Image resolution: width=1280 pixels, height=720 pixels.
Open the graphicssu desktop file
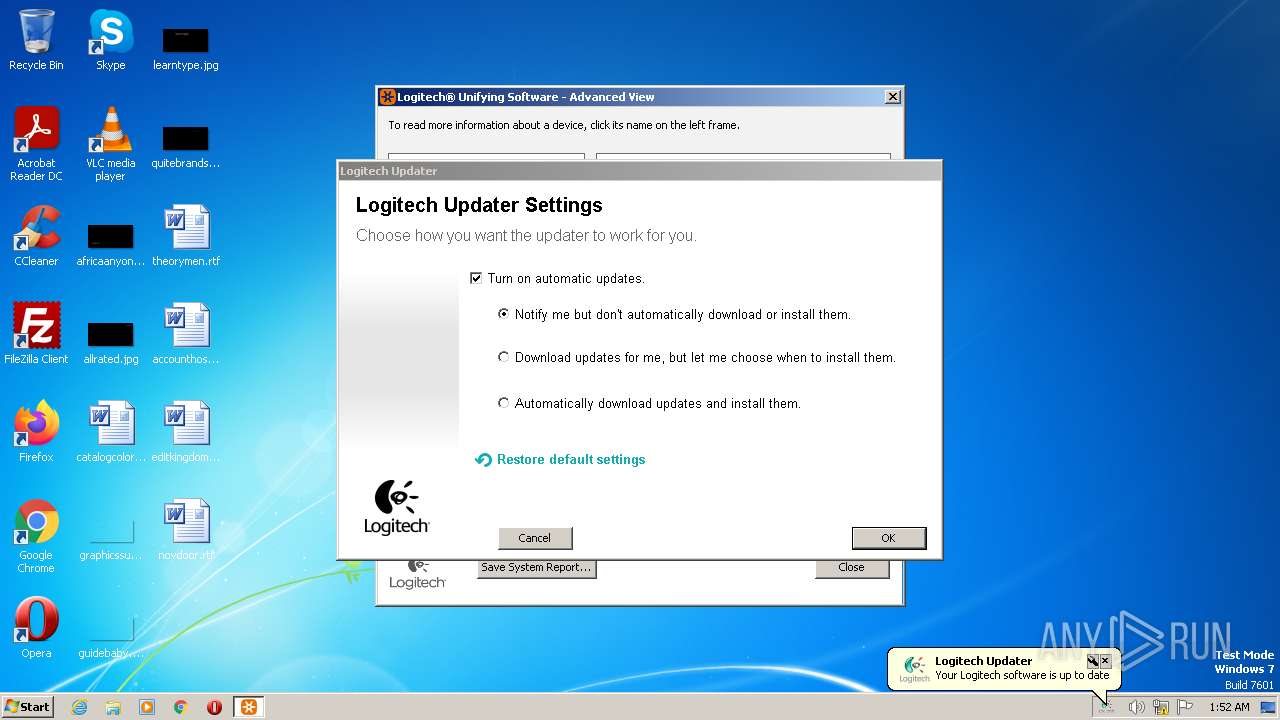[111, 538]
